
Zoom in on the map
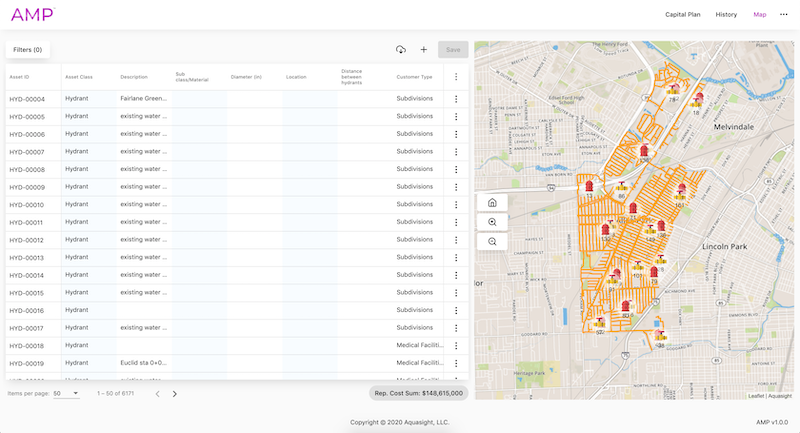coord(492,222)
